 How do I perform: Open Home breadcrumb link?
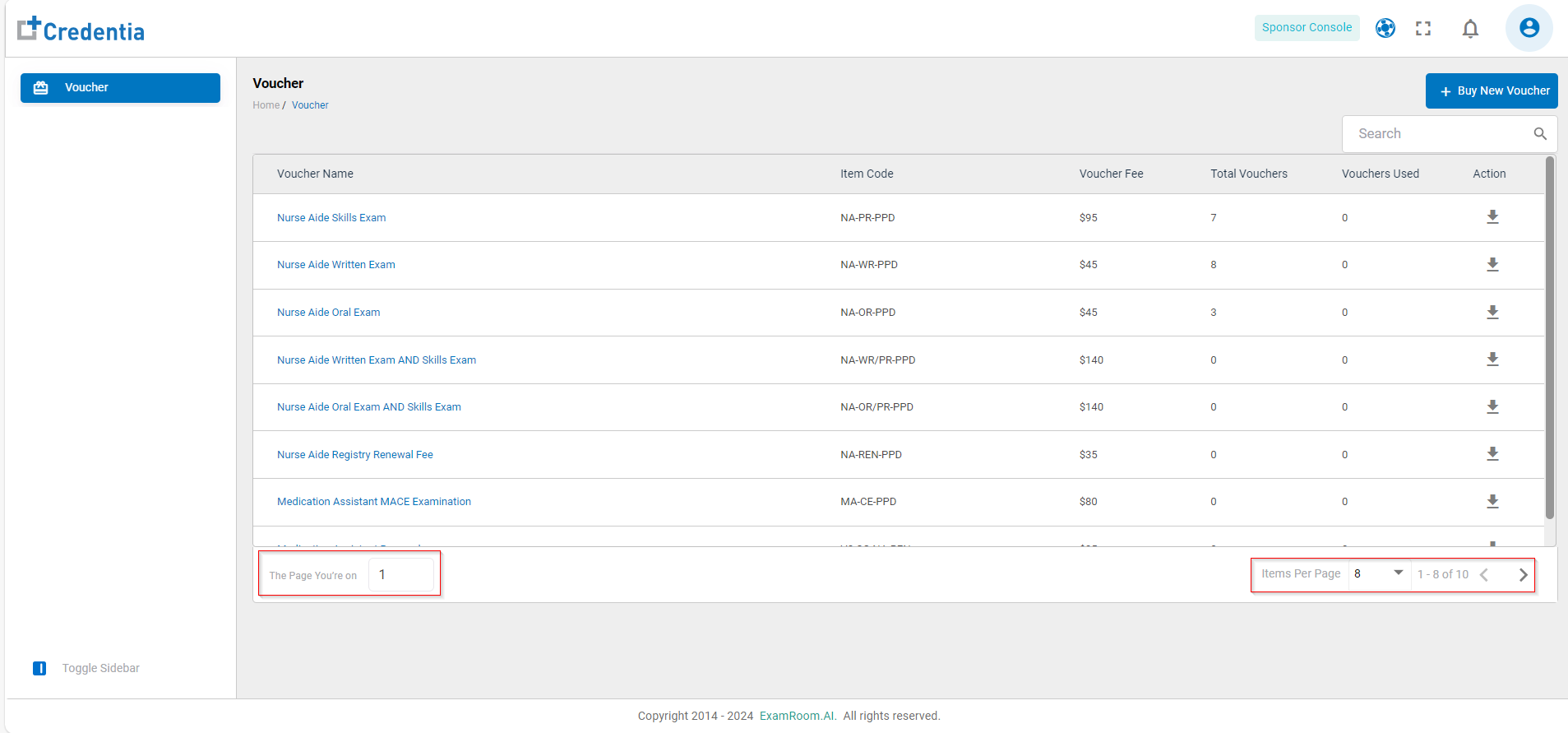[x=266, y=105]
